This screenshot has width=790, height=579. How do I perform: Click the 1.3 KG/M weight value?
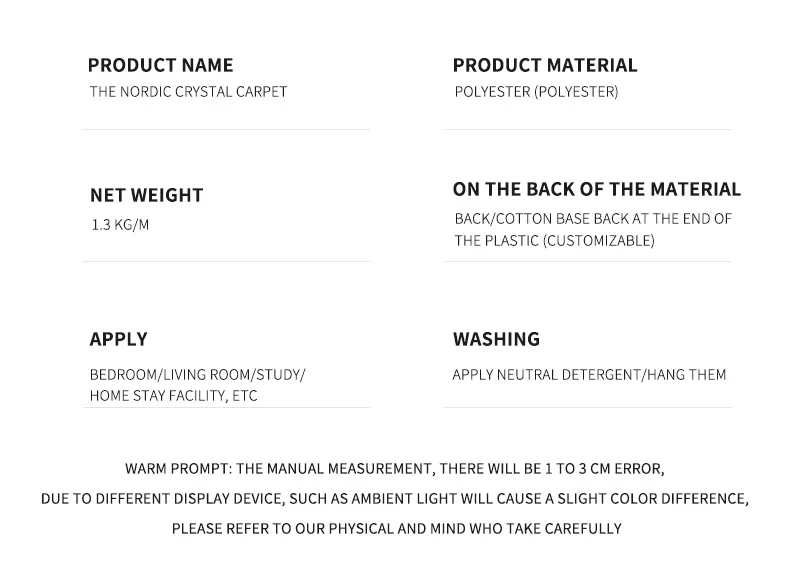120,225
